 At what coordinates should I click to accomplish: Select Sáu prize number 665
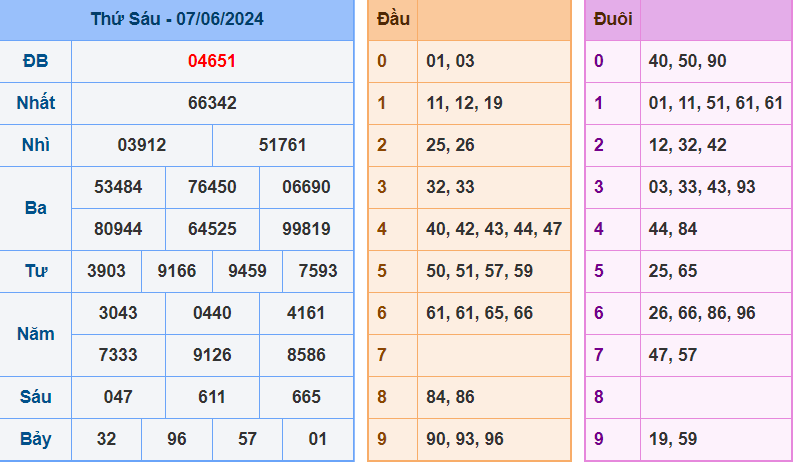tap(306, 397)
